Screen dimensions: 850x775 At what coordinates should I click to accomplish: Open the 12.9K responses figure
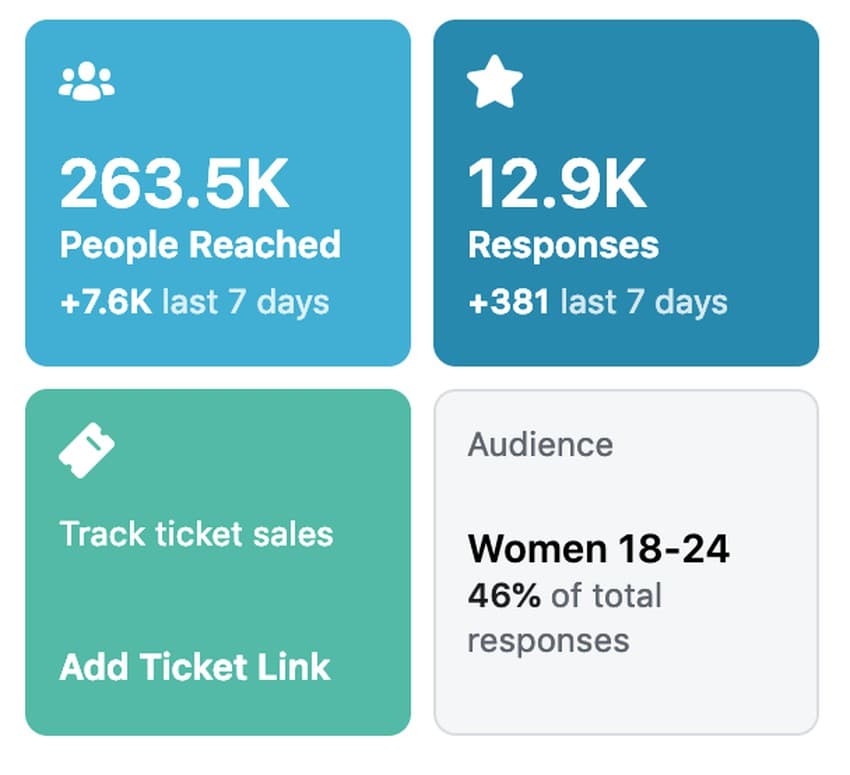557,185
